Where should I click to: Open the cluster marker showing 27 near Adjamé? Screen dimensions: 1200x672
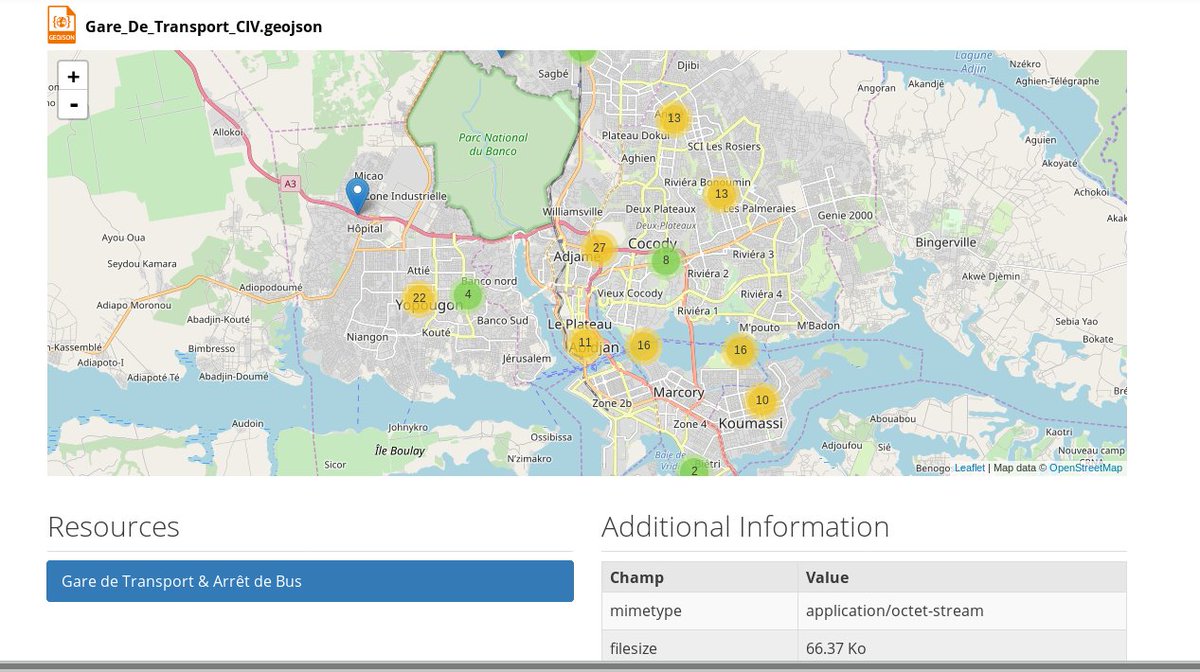click(x=599, y=248)
